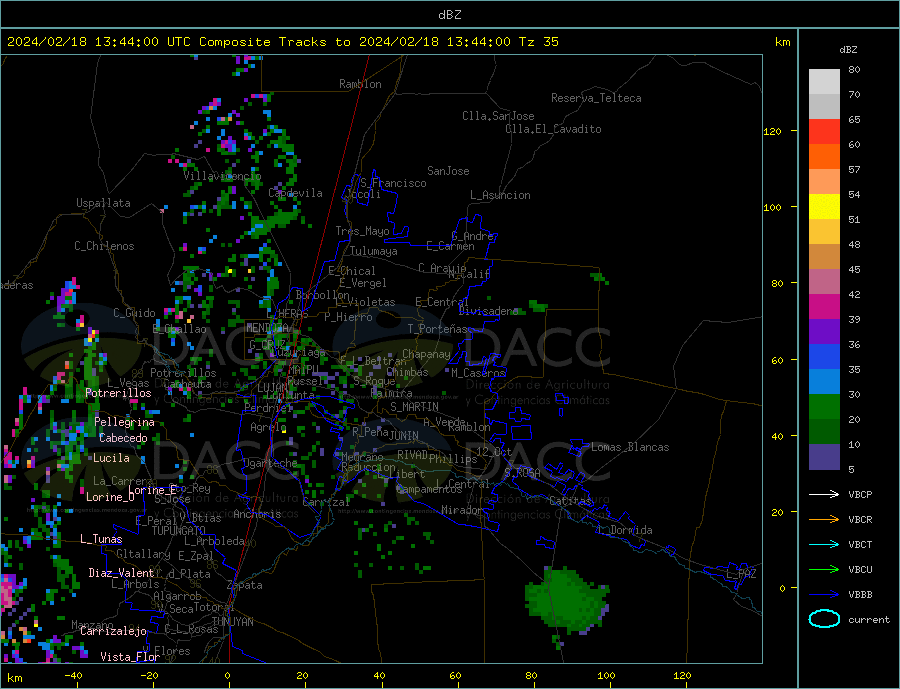Screen dimensions: 900x689
Task: Click the S_MARTIN label
Action: pyautogui.click(x=414, y=407)
